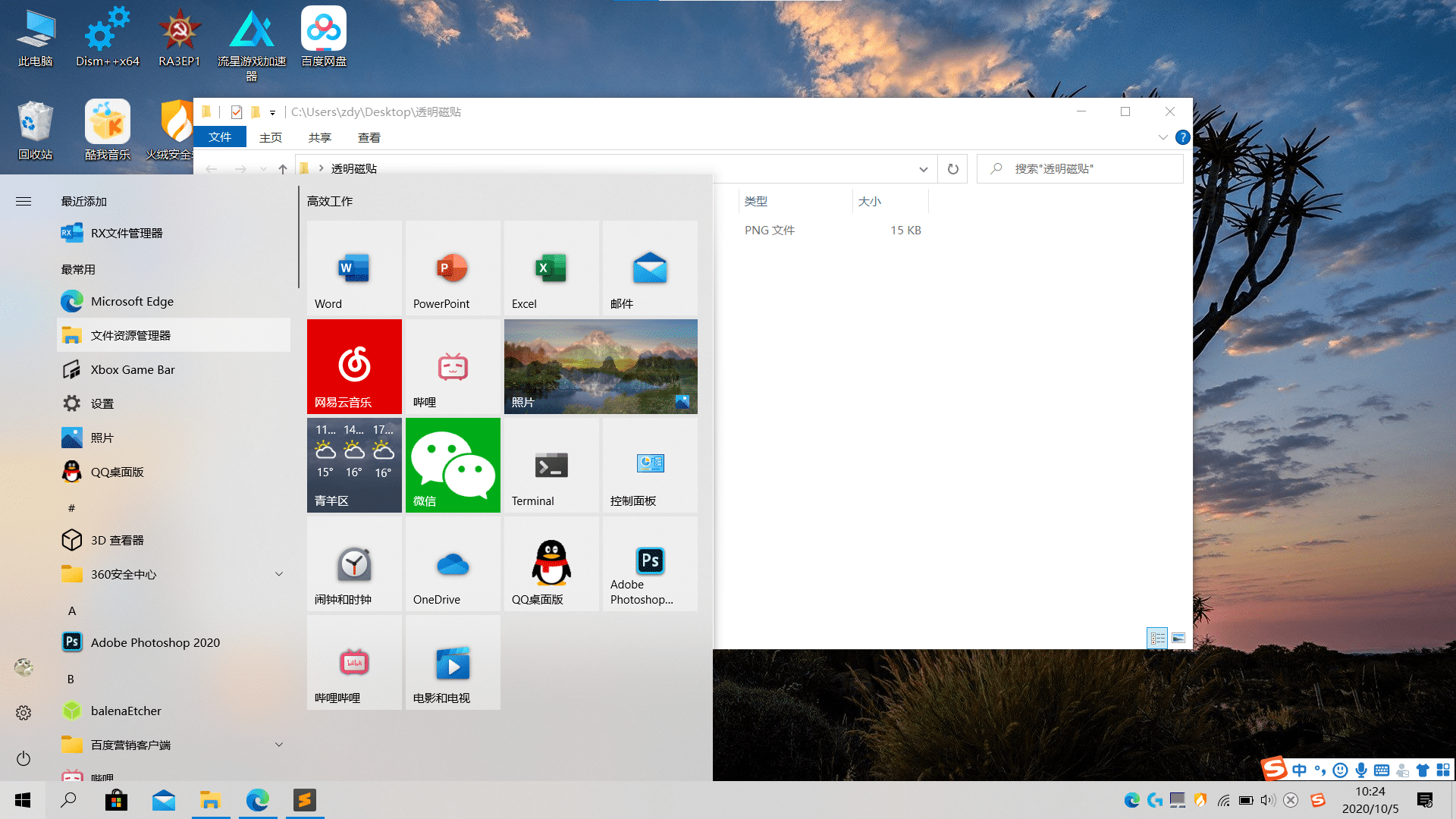Toggle details view icon in explorer
The width and height of the screenshot is (1456, 819).
[1157, 638]
